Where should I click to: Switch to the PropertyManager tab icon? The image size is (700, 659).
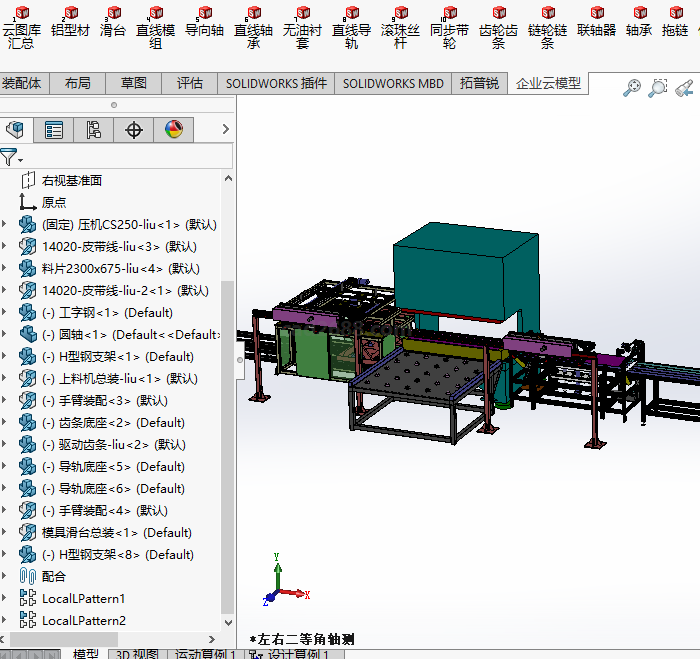(54, 130)
